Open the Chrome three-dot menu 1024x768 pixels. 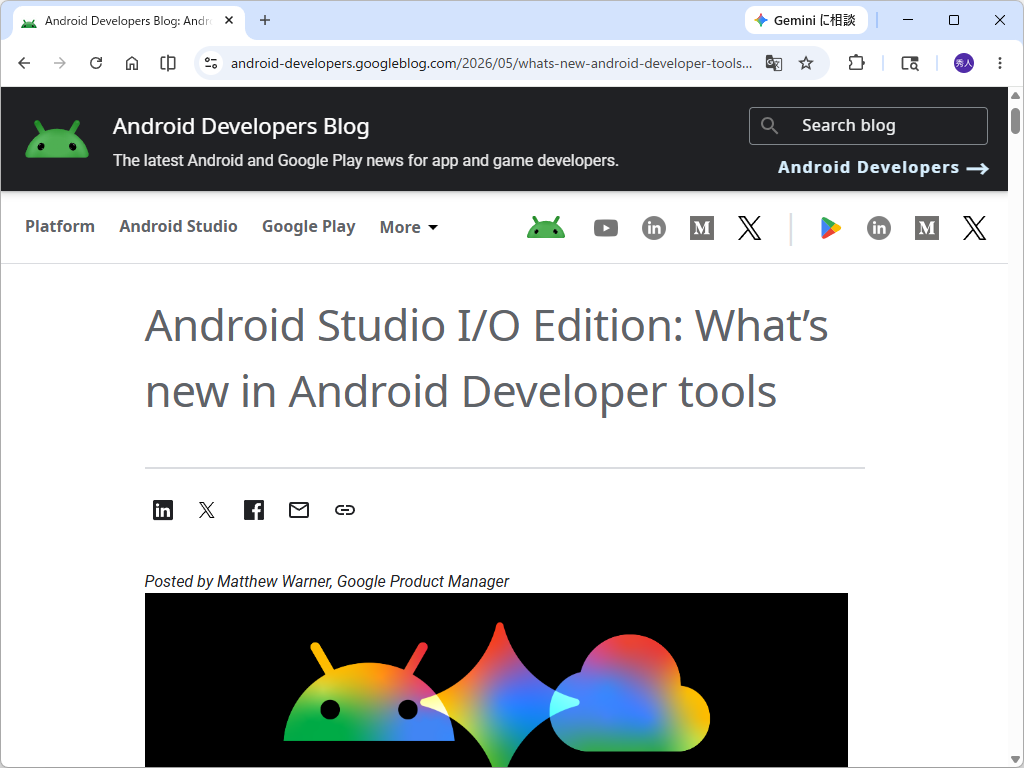click(1000, 63)
